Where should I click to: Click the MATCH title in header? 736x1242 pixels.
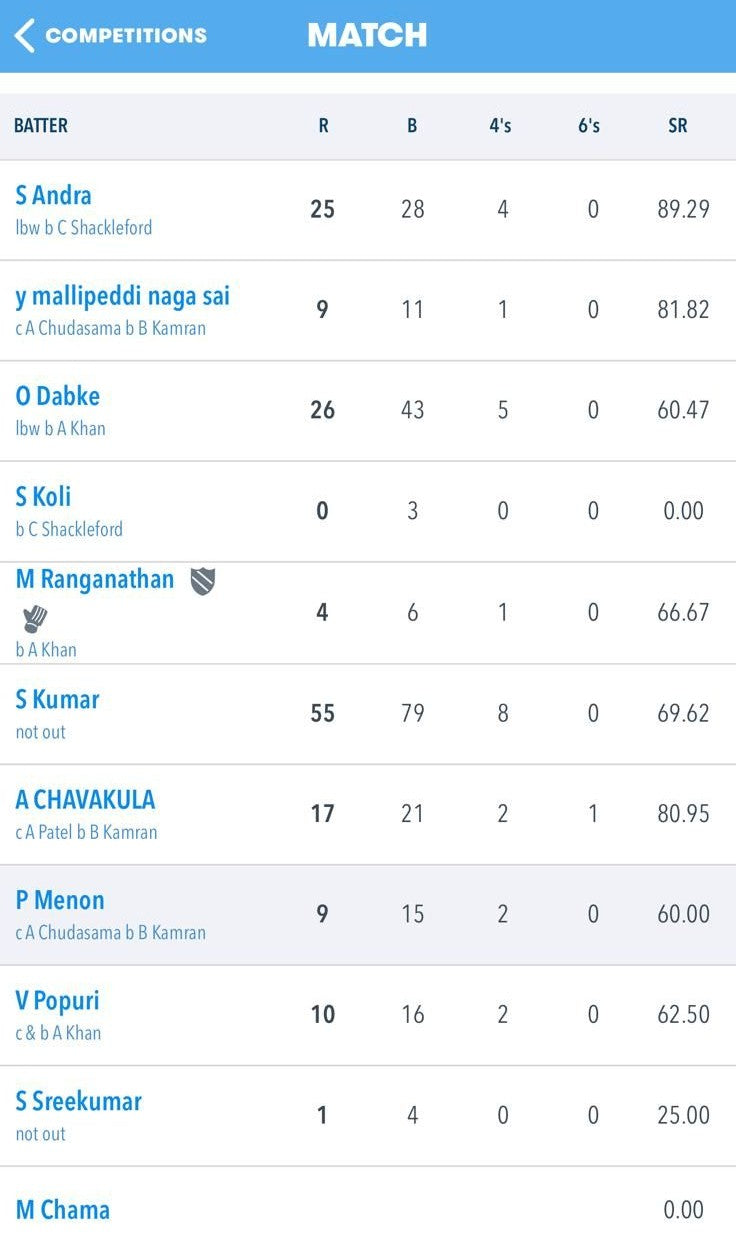point(367,36)
